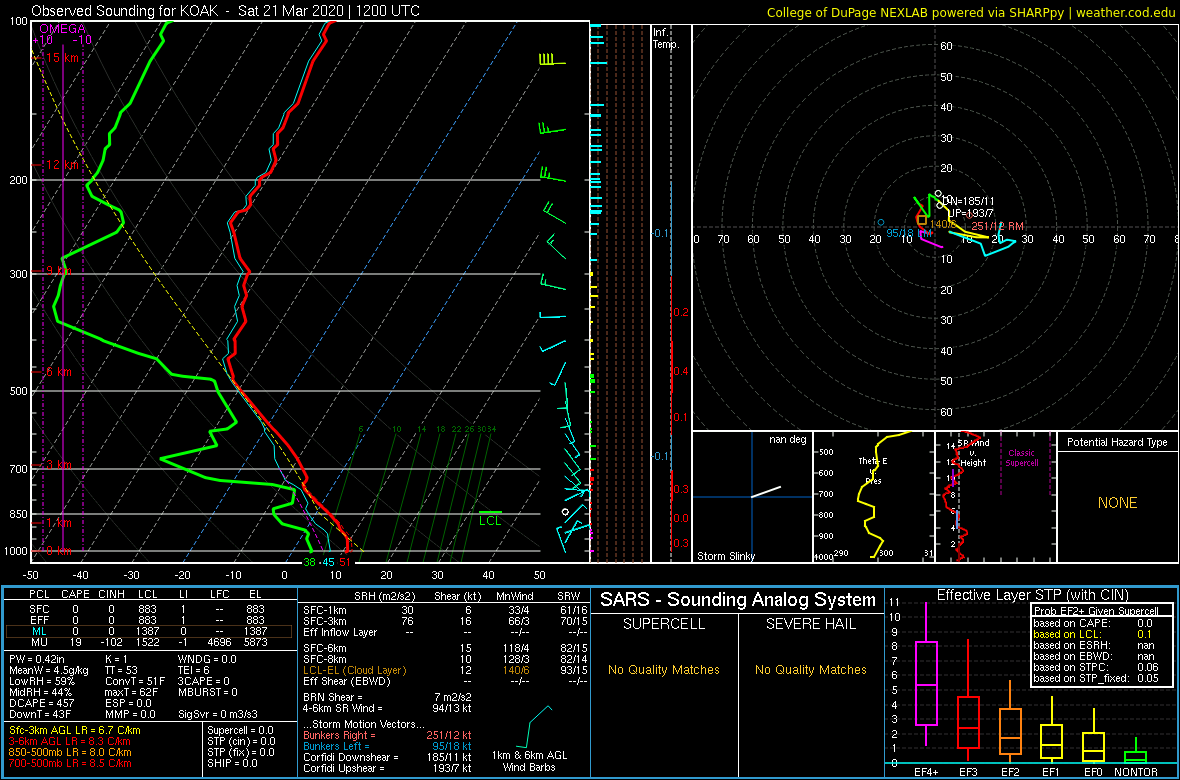Click the surface temperature value 51
This screenshot has height=780, width=1180.
point(345,562)
